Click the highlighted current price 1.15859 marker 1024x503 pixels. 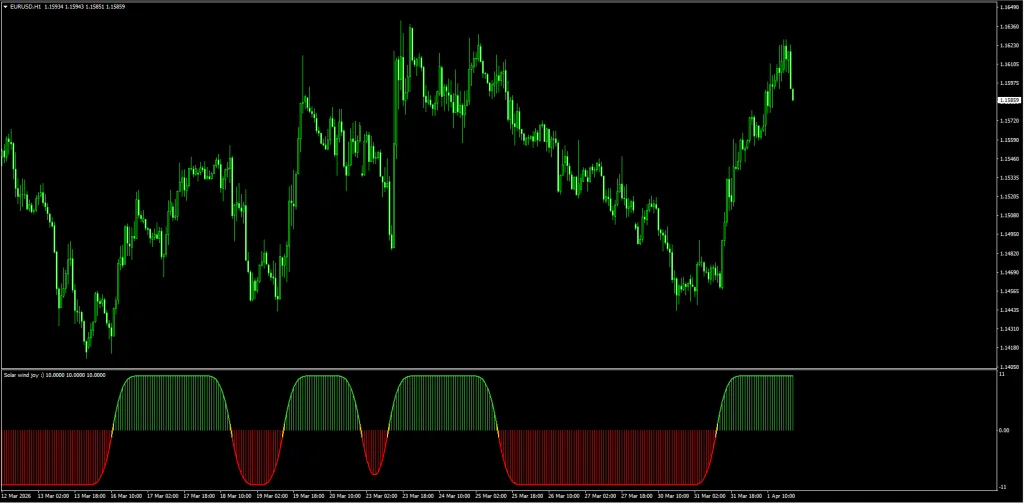[x=1009, y=100]
